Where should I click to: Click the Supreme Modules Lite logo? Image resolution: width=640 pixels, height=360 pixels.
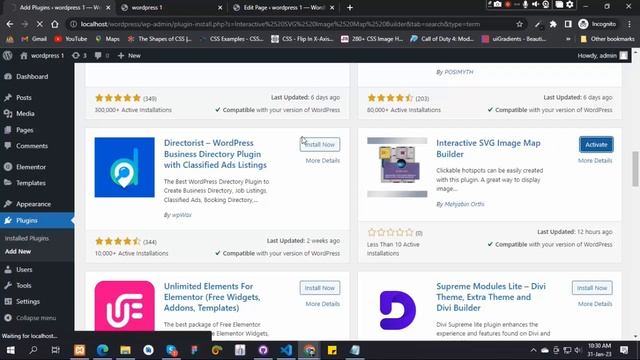click(x=397, y=310)
